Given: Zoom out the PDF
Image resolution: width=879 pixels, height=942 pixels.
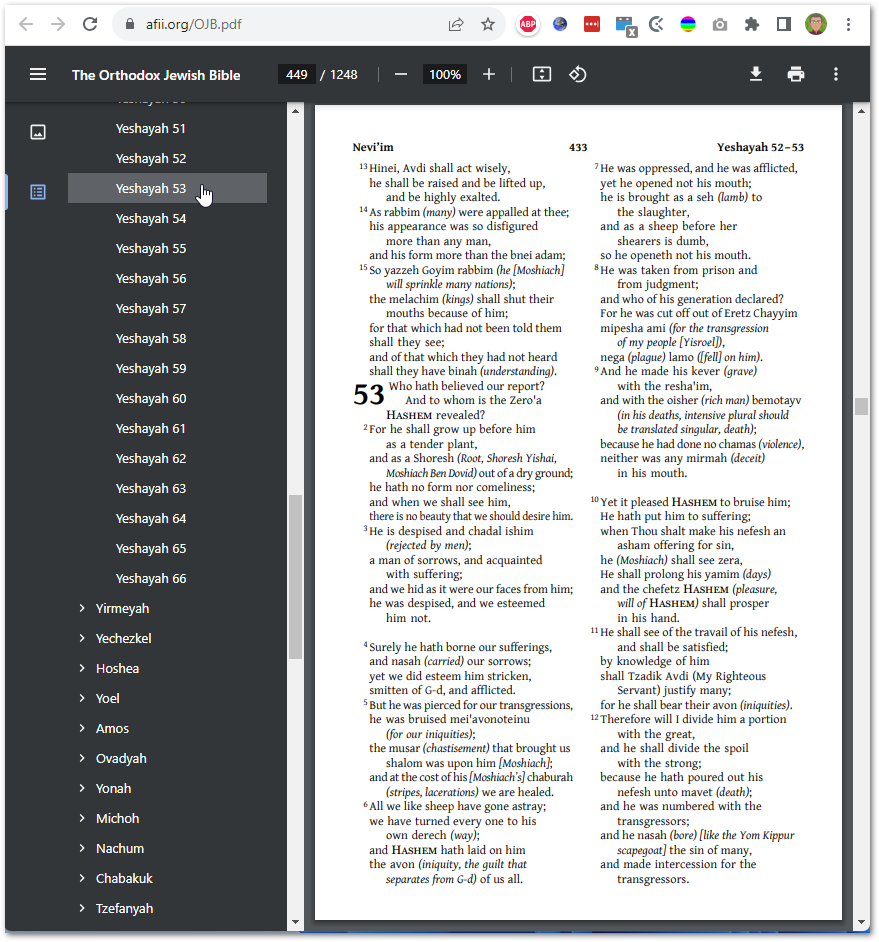Looking at the screenshot, I should pos(401,74).
